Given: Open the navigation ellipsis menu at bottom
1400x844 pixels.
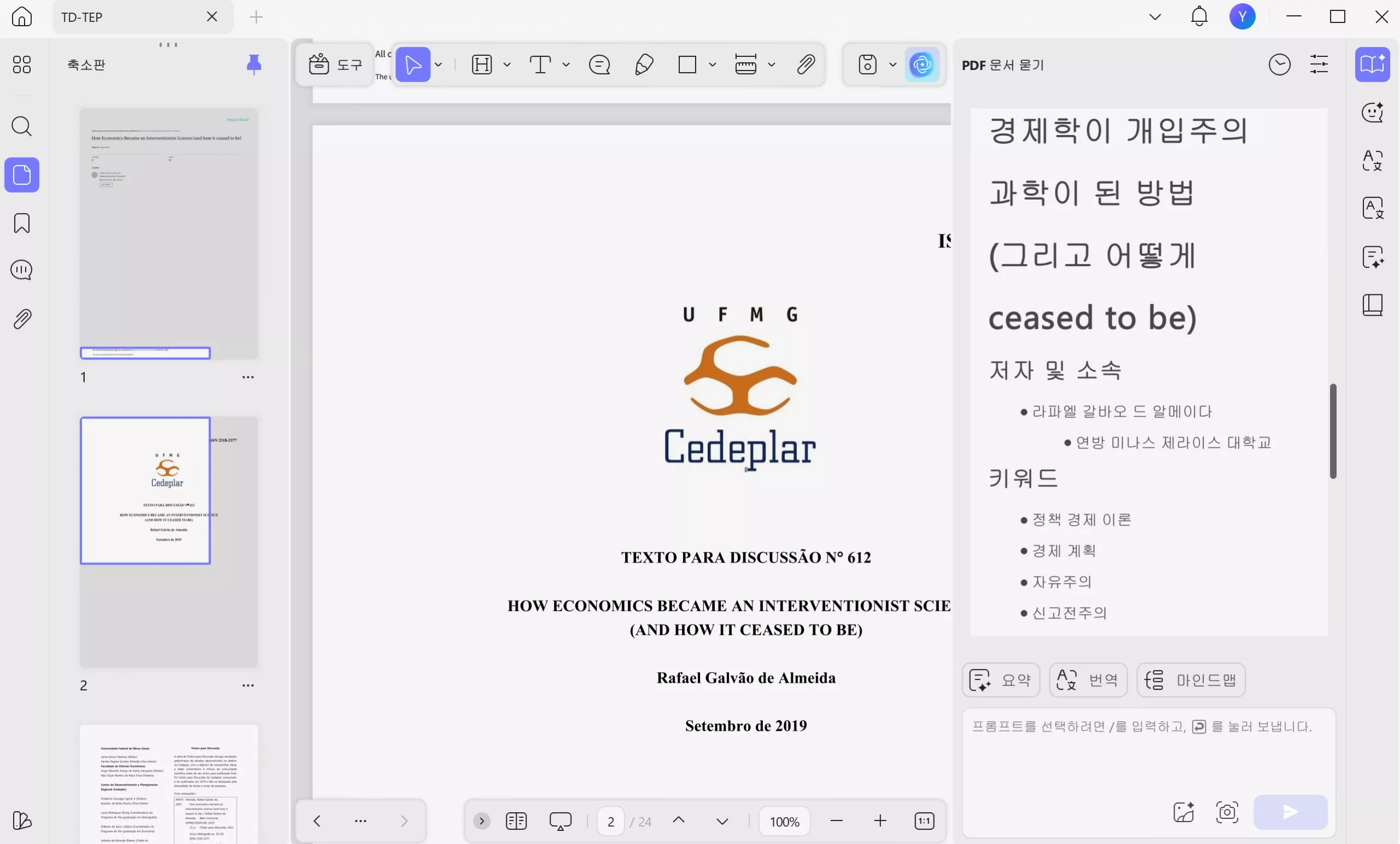Looking at the screenshot, I should tap(360, 820).
